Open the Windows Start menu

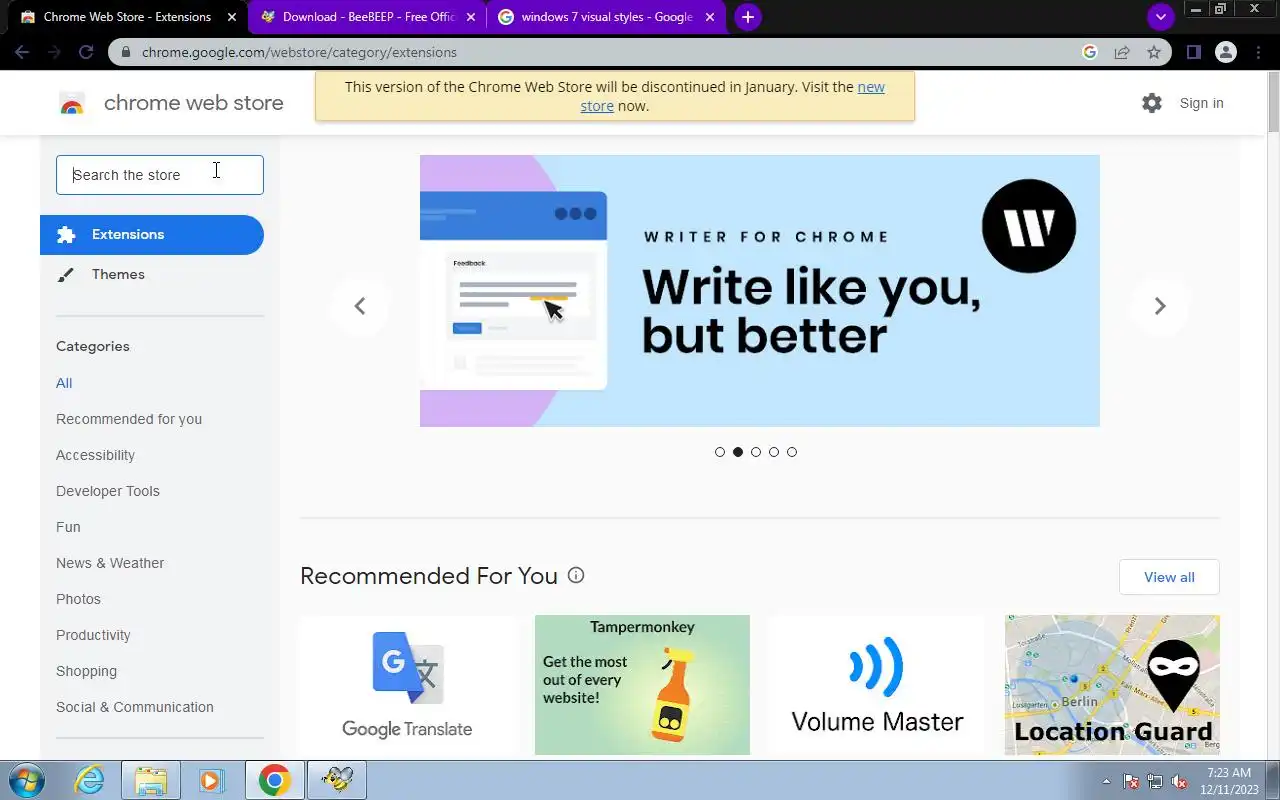[25, 780]
